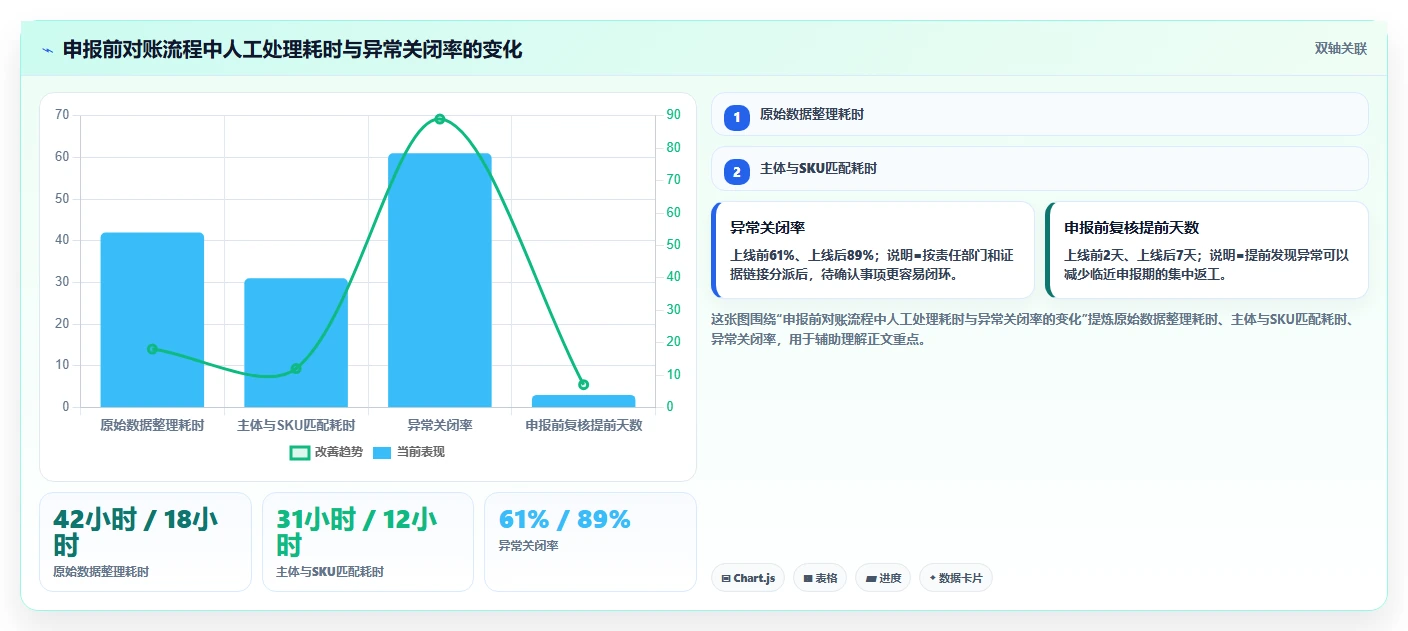The width and height of the screenshot is (1408, 631).
Task: Open the 原始数据整理耗时 list item
Action: 1039,114
